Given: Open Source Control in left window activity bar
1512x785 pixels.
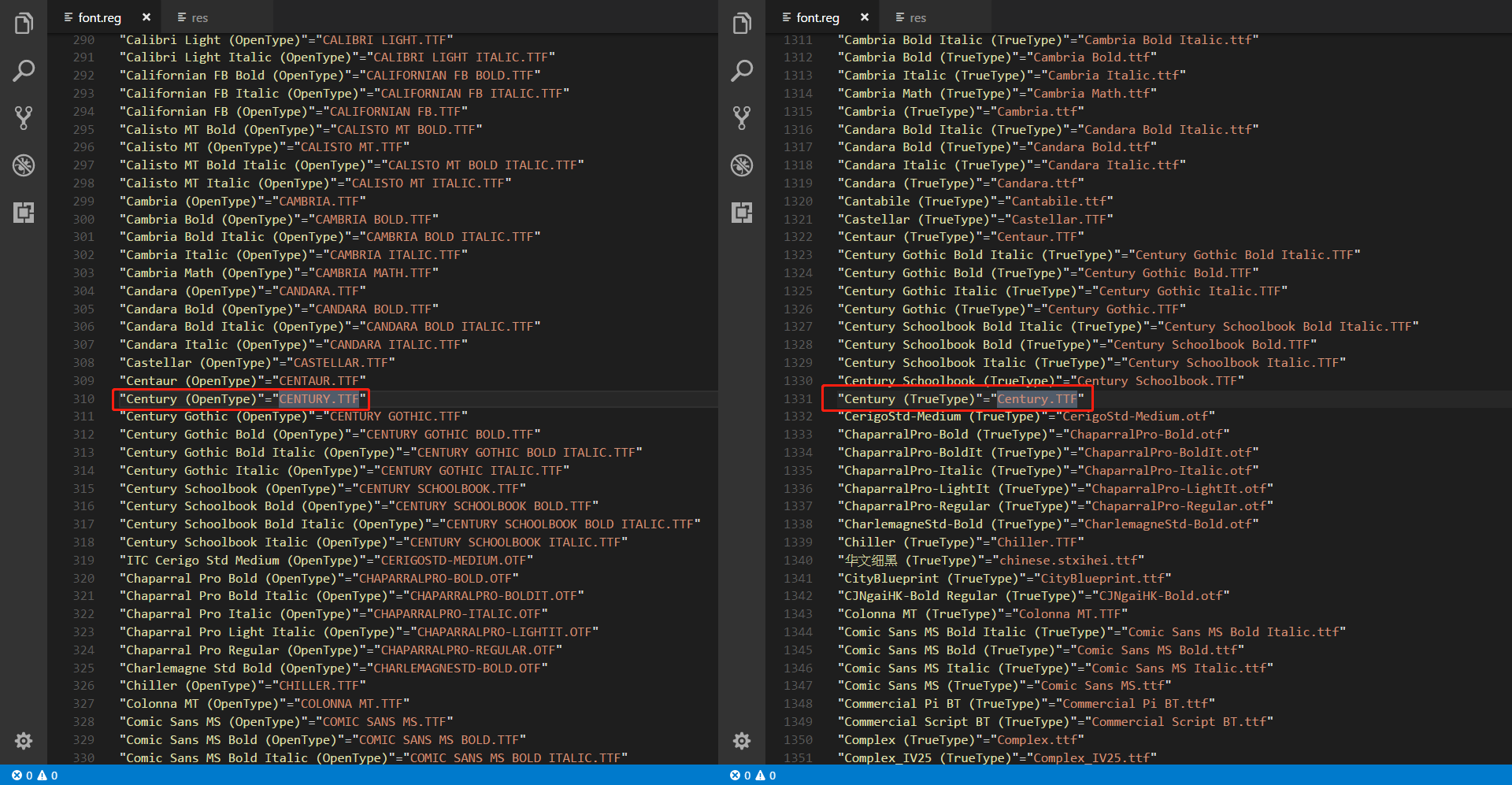Looking at the screenshot, I should (x=24, y=118).
